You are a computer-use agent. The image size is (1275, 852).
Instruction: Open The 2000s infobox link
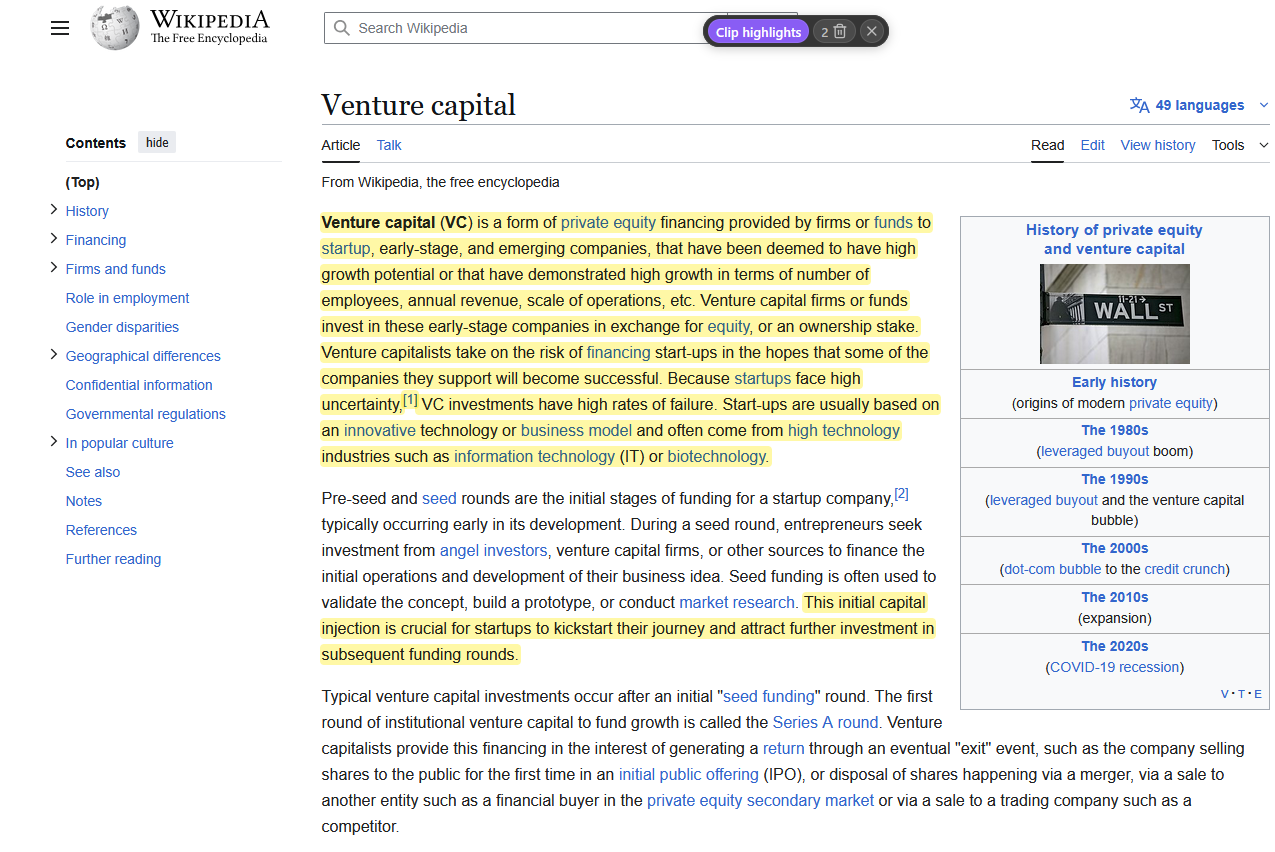click(1114, 548)
